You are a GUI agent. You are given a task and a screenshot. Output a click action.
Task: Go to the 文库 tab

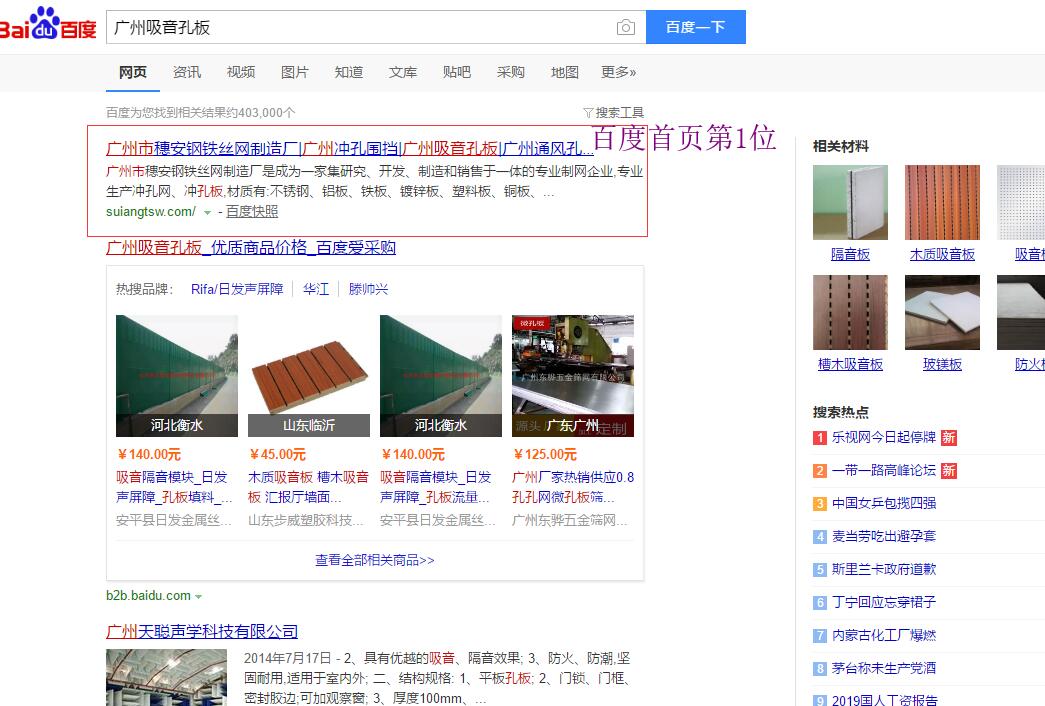pos(403,72)
